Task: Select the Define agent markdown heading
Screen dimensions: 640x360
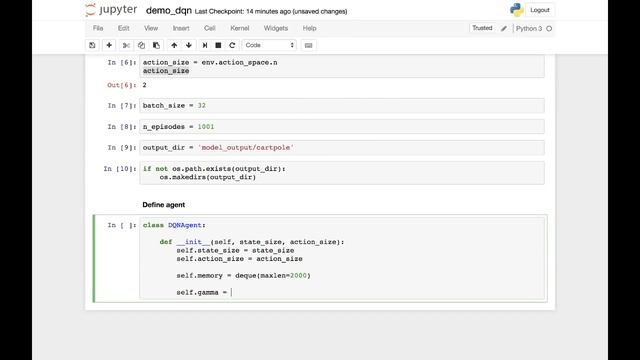Action: click(x=164, y=205)
